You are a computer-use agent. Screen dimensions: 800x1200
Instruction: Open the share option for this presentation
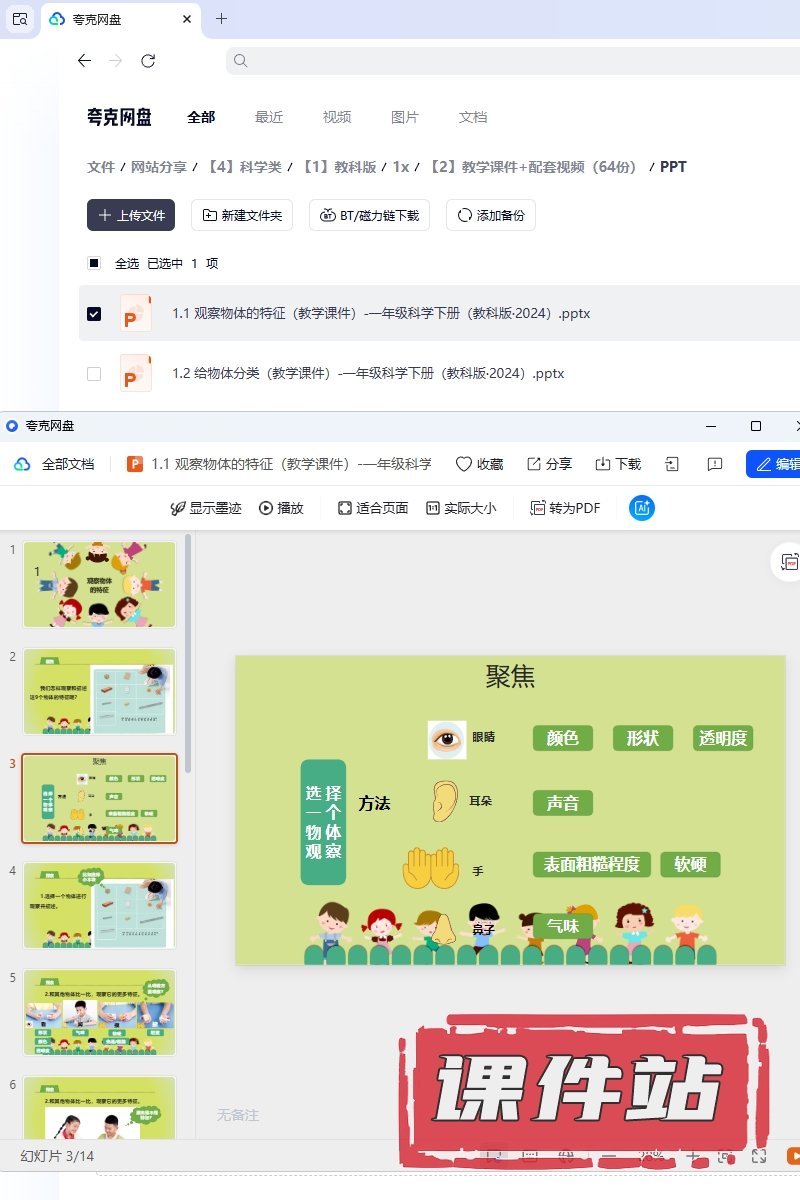click(x=549, y=464)
